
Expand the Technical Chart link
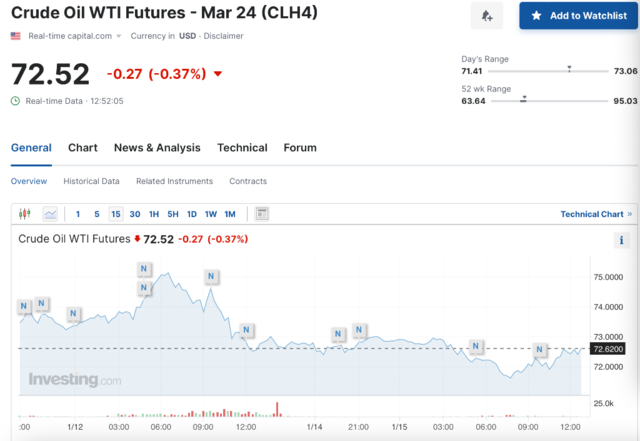(596, 214)
